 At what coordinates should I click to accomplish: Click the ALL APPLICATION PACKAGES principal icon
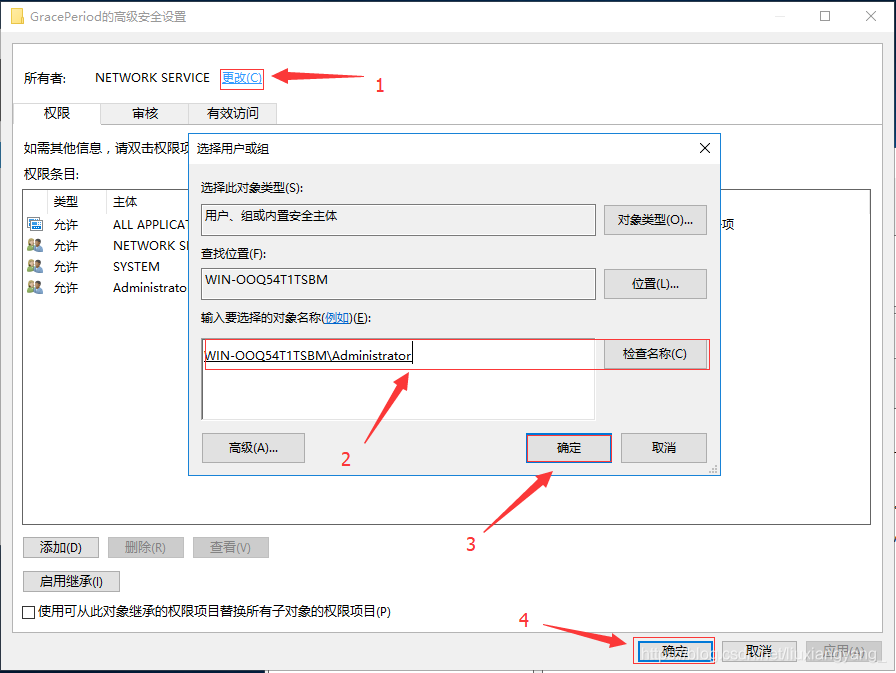(x=35, y=224)
